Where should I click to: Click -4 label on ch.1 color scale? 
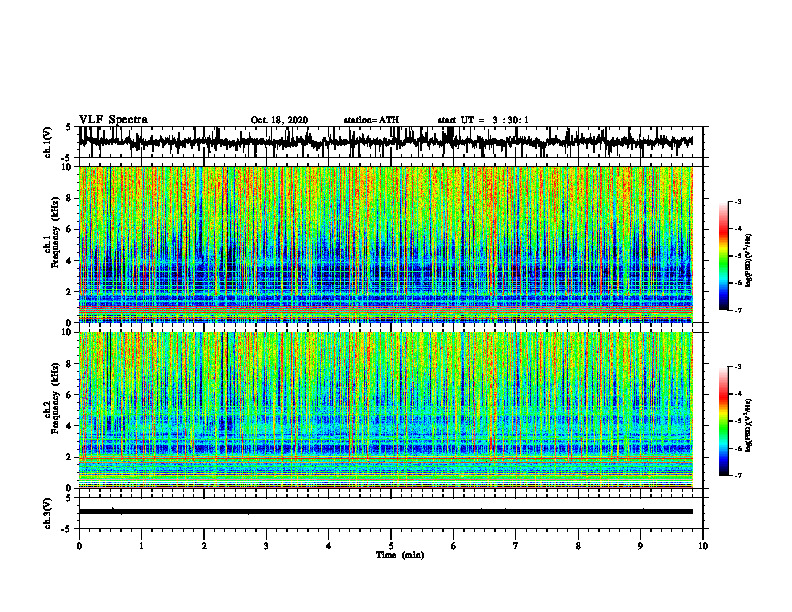pyautogui.click(x=738, y=229)
